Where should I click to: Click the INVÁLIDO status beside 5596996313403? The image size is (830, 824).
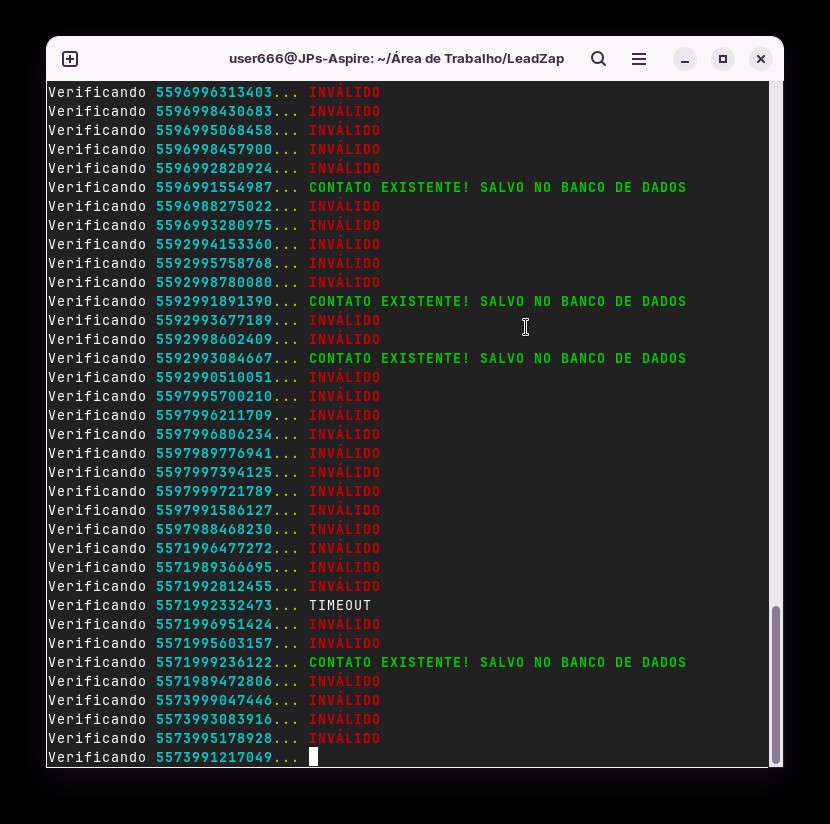(344, 93)
